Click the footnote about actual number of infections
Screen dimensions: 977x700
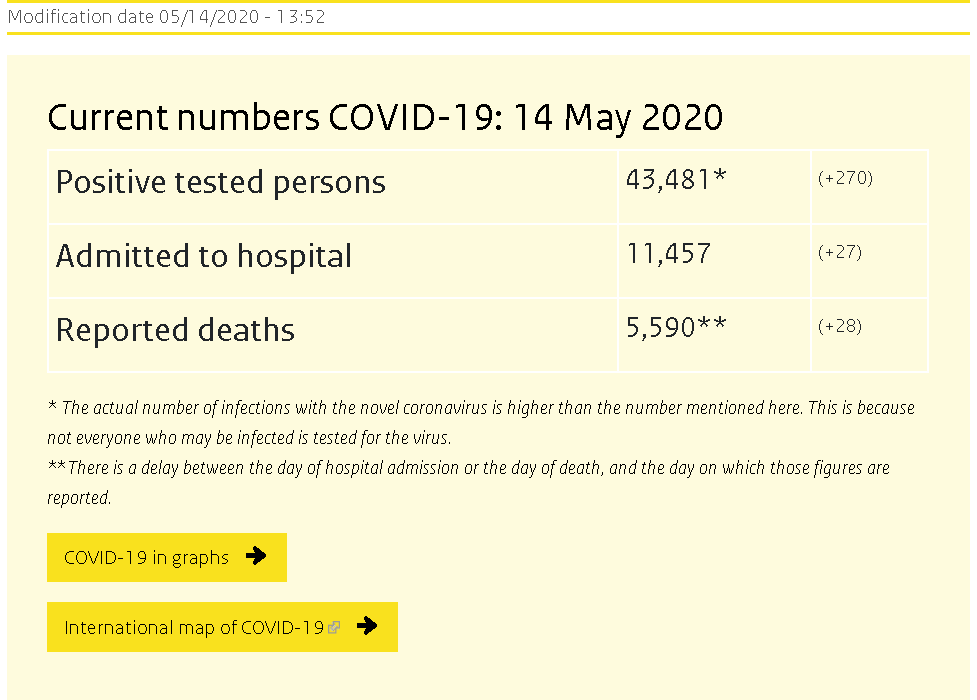click(480, 422)
